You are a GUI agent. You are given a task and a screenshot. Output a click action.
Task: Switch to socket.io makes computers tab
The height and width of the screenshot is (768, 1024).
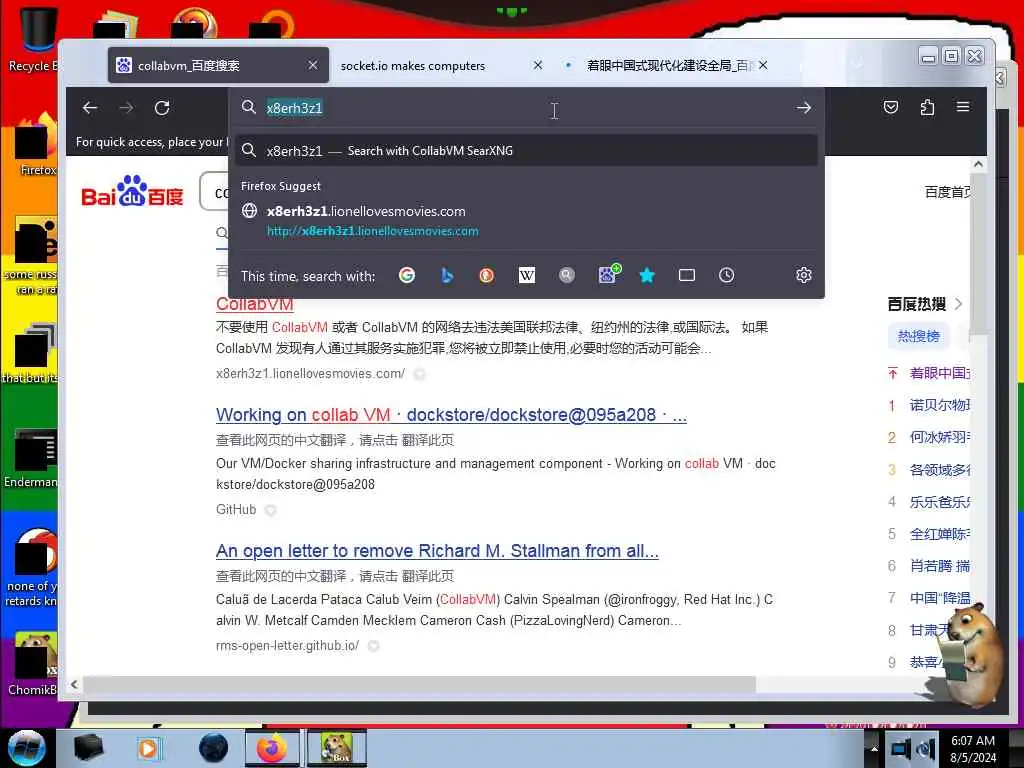coord(413,66)
